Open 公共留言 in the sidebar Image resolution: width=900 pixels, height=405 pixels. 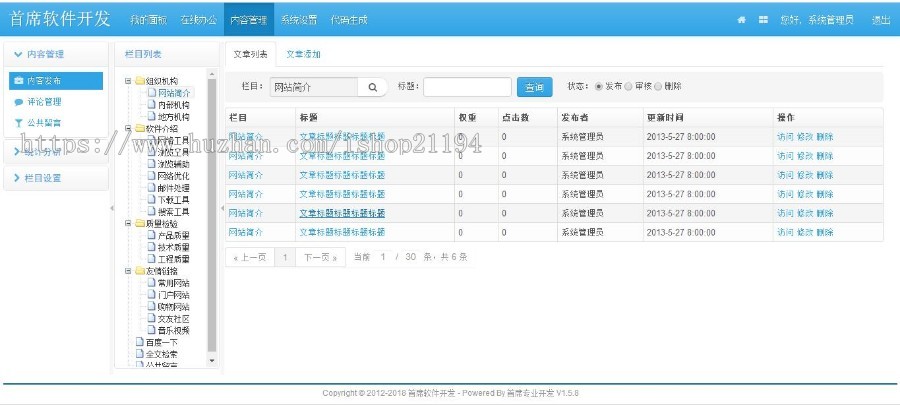[x=44, y=123]
